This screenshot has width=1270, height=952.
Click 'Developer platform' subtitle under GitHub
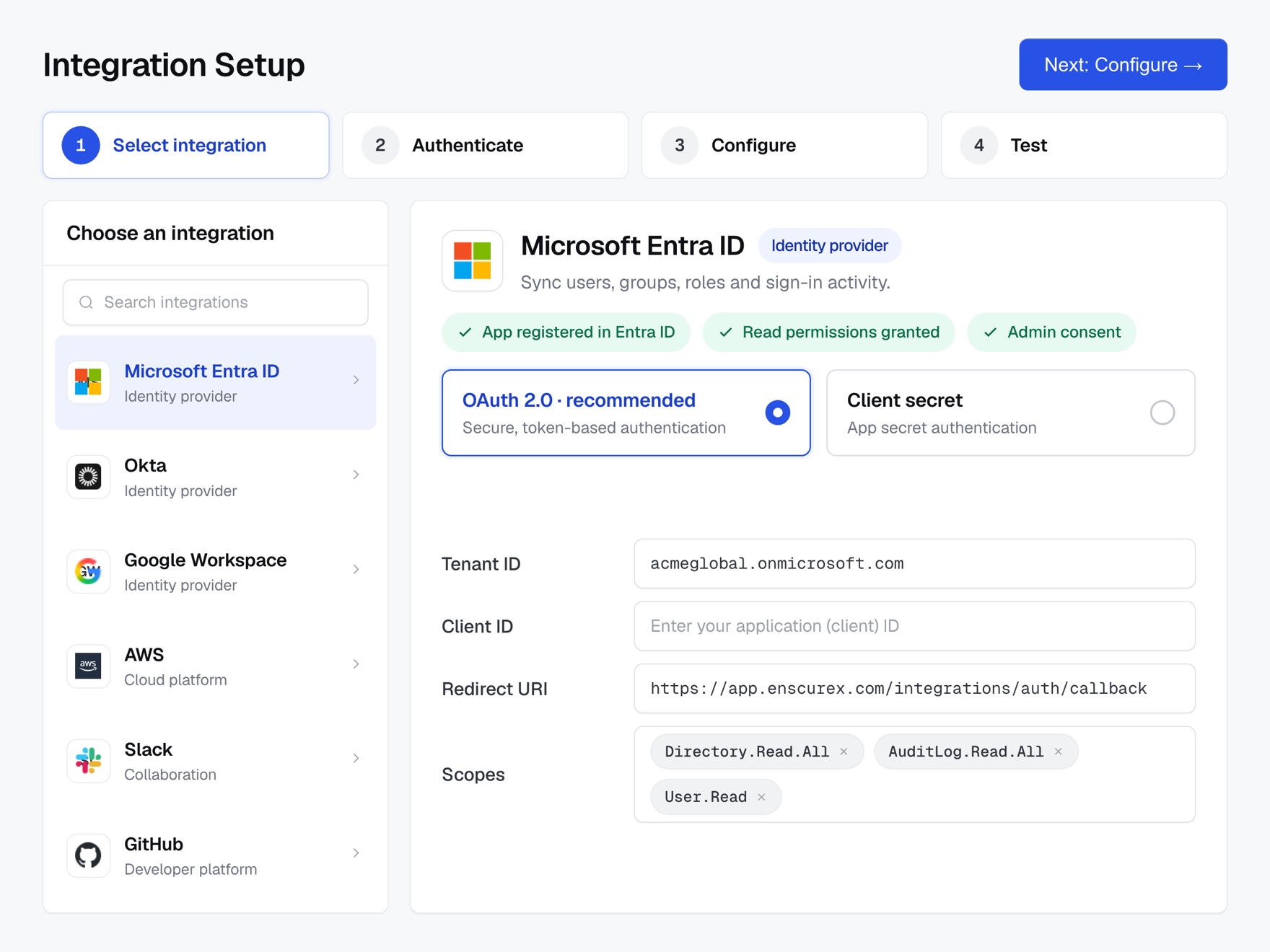tap(190, 869)
